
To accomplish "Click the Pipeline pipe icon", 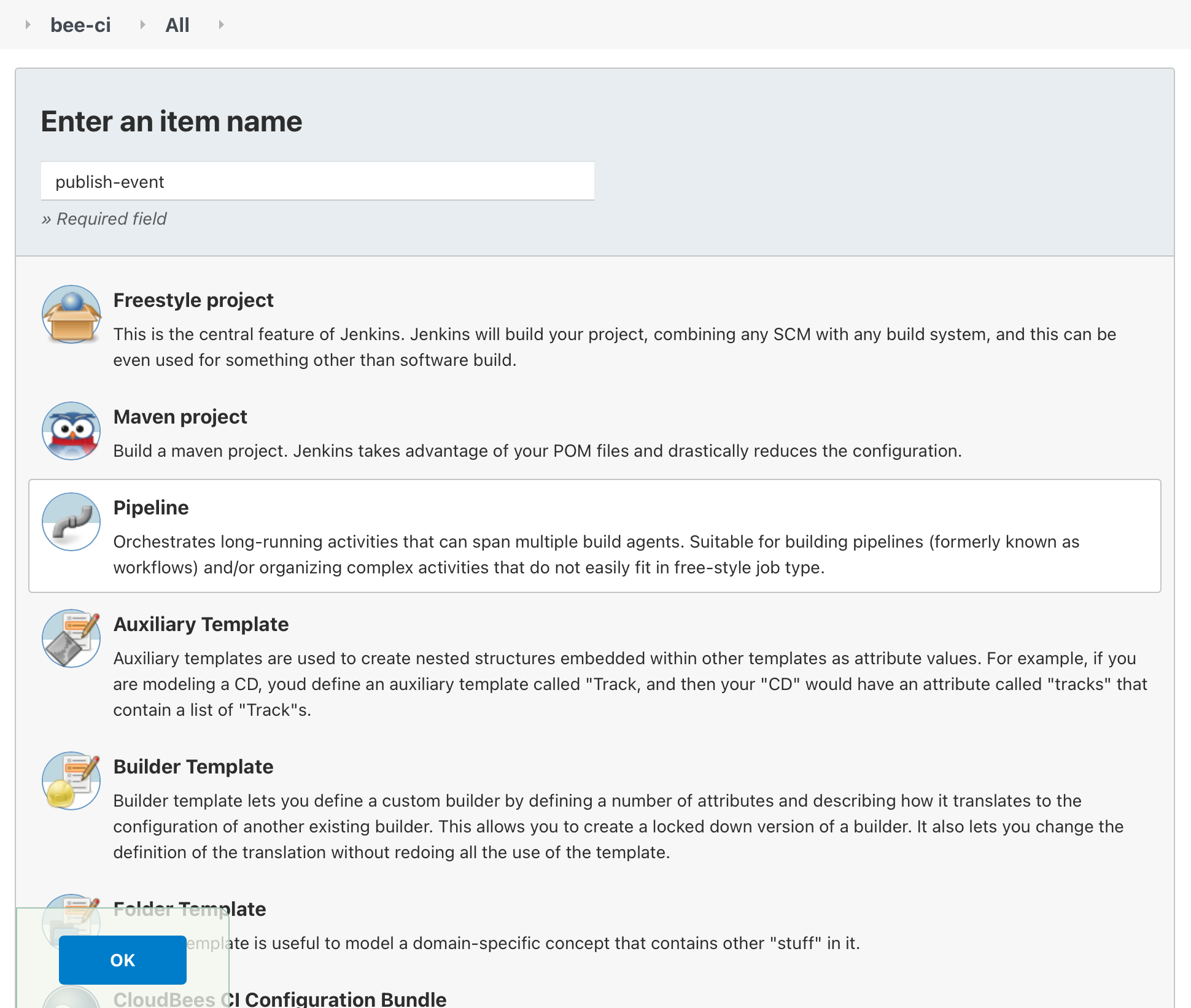I will [71, 522].
